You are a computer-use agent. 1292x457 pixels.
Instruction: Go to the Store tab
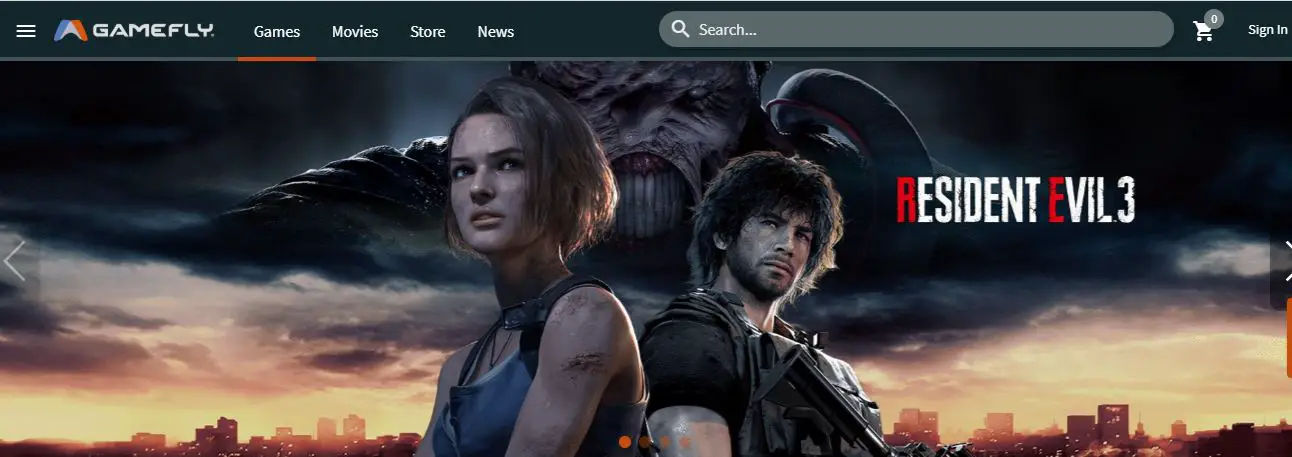click(x=428, y=31)
